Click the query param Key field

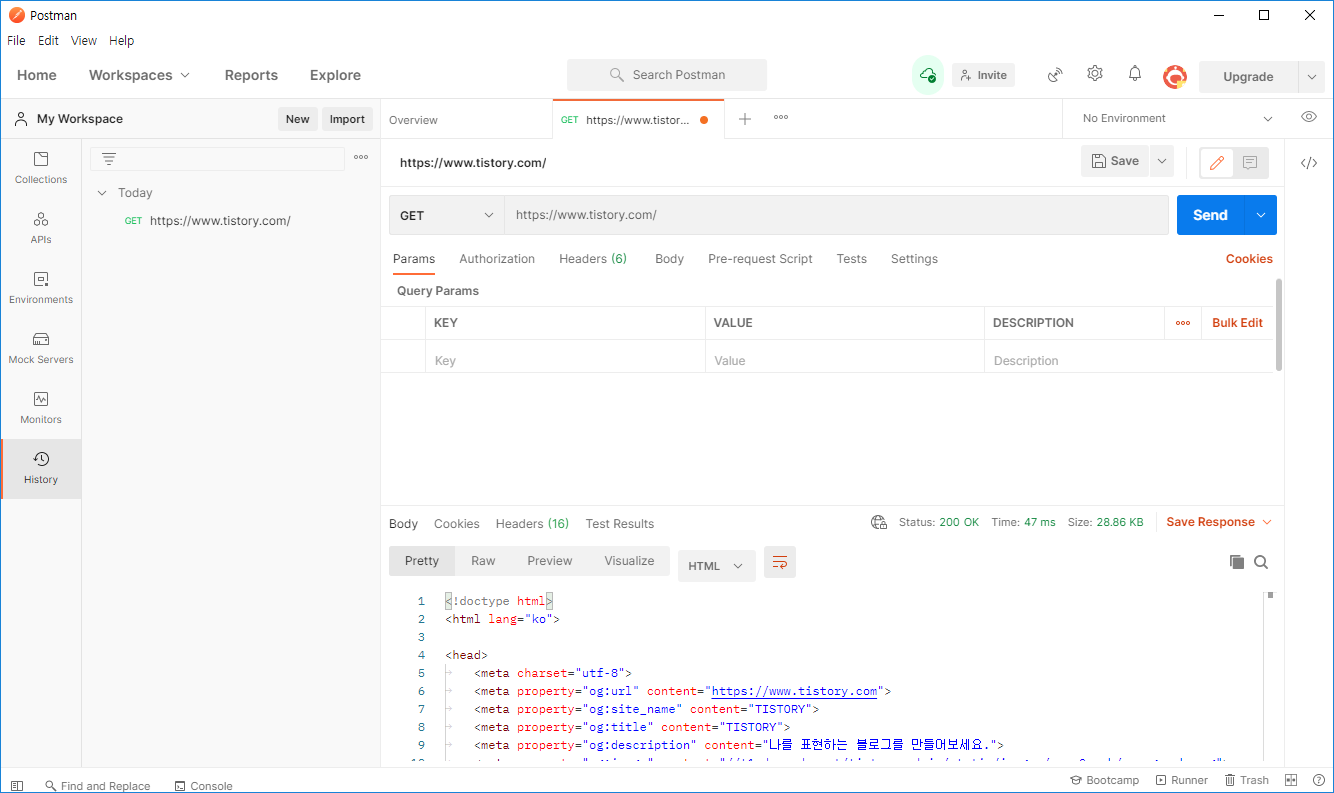565,360
